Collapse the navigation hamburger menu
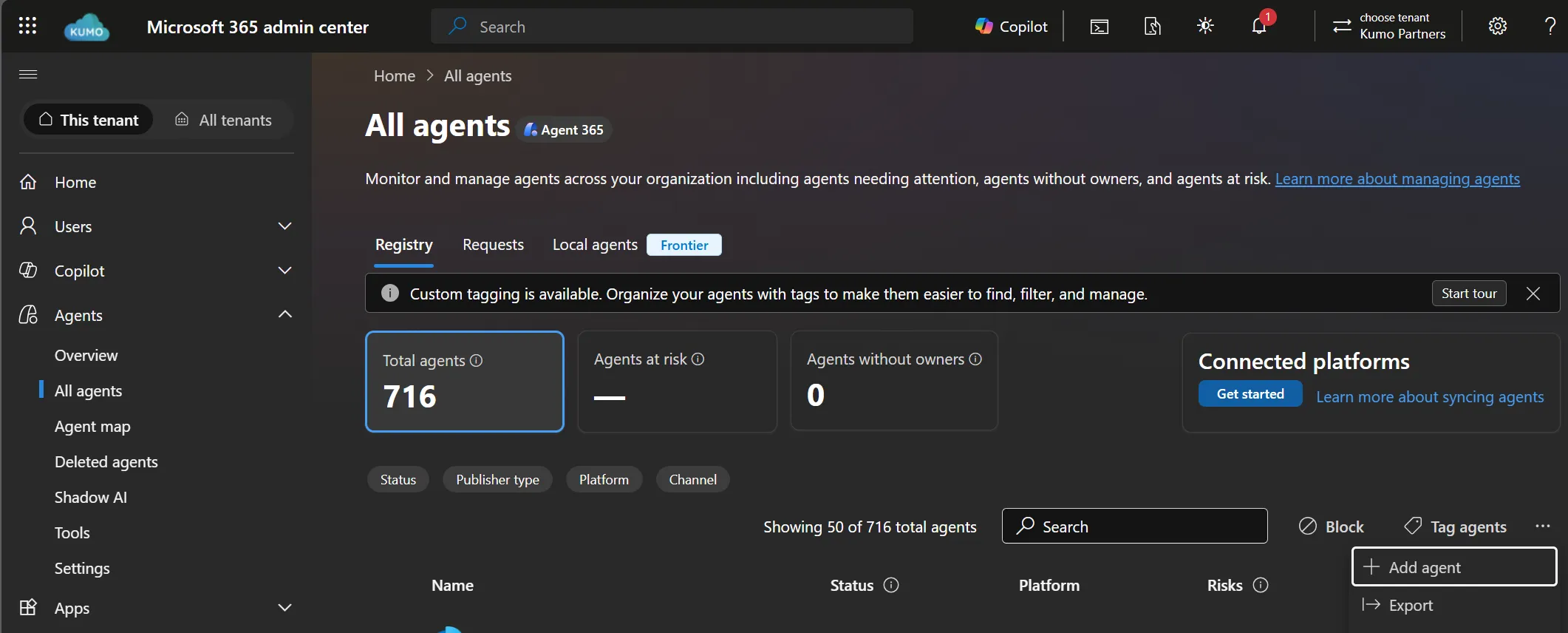Image resolution: width=1568 pixels, height=633 pixels. pos(28,74)
